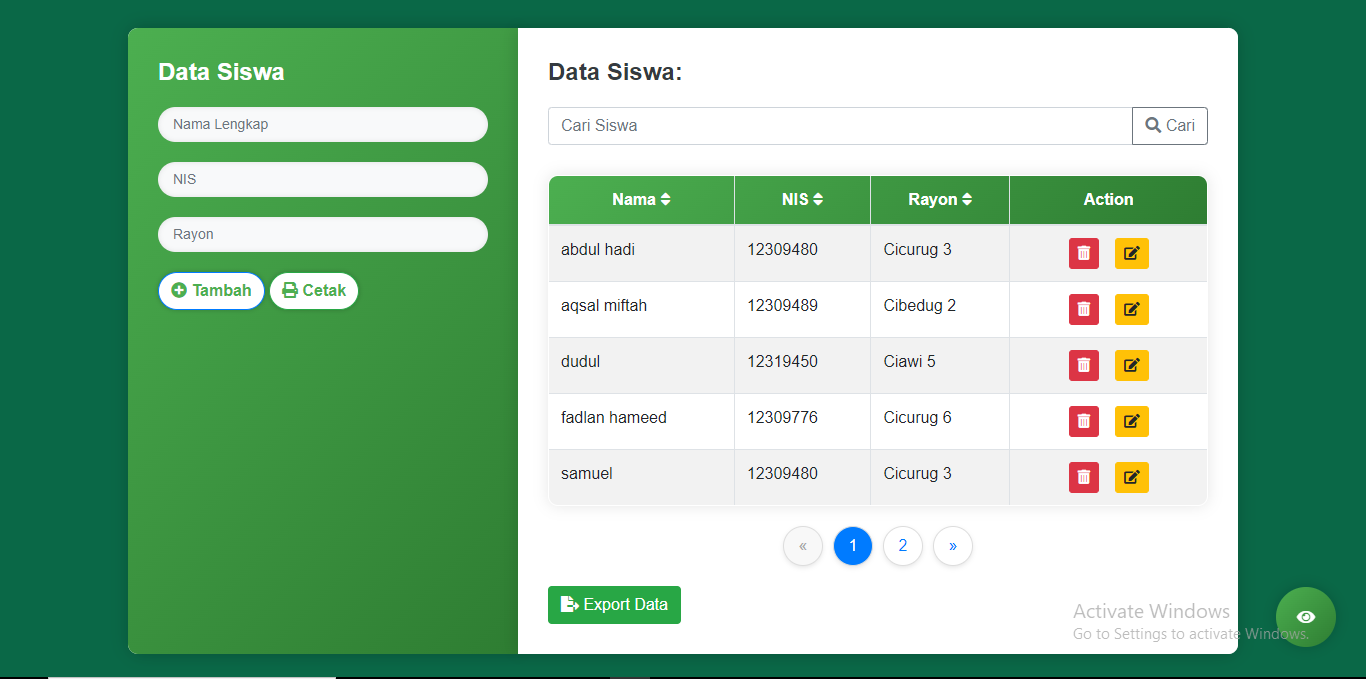Go to page 2 of results
The image size is (1366, 679).
click(x=902, y=546)
